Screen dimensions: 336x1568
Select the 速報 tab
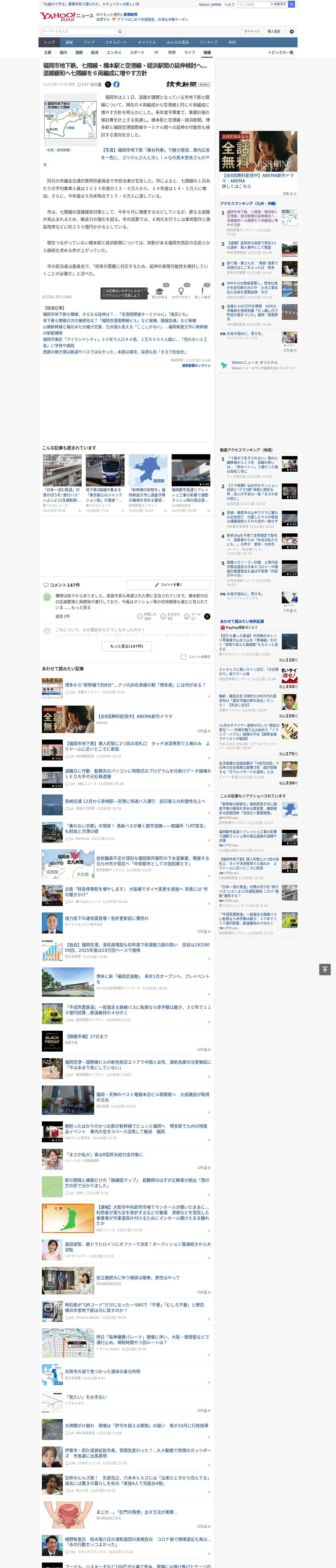pyautogui.click(x=69, y=43)
